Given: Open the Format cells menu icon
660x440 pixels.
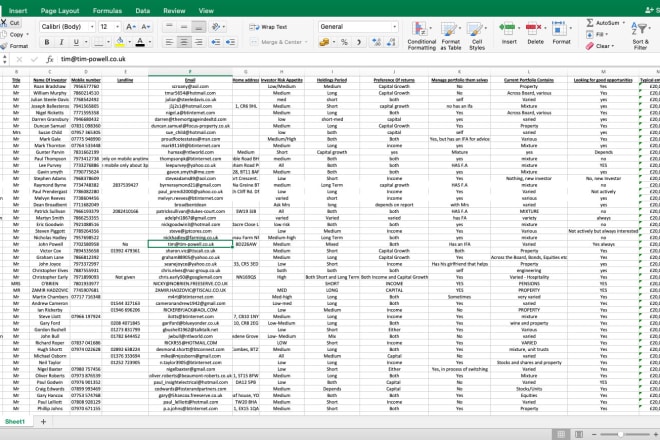Looking at the screenshot, I should pyautogui.click(x=559, y=28).
